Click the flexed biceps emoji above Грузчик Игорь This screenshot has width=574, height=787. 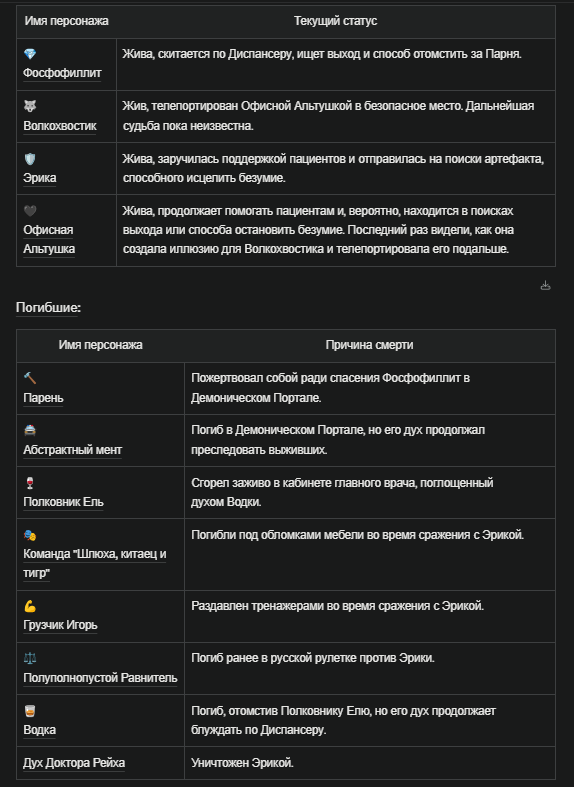pyautogui.click(x=30, y=606)
